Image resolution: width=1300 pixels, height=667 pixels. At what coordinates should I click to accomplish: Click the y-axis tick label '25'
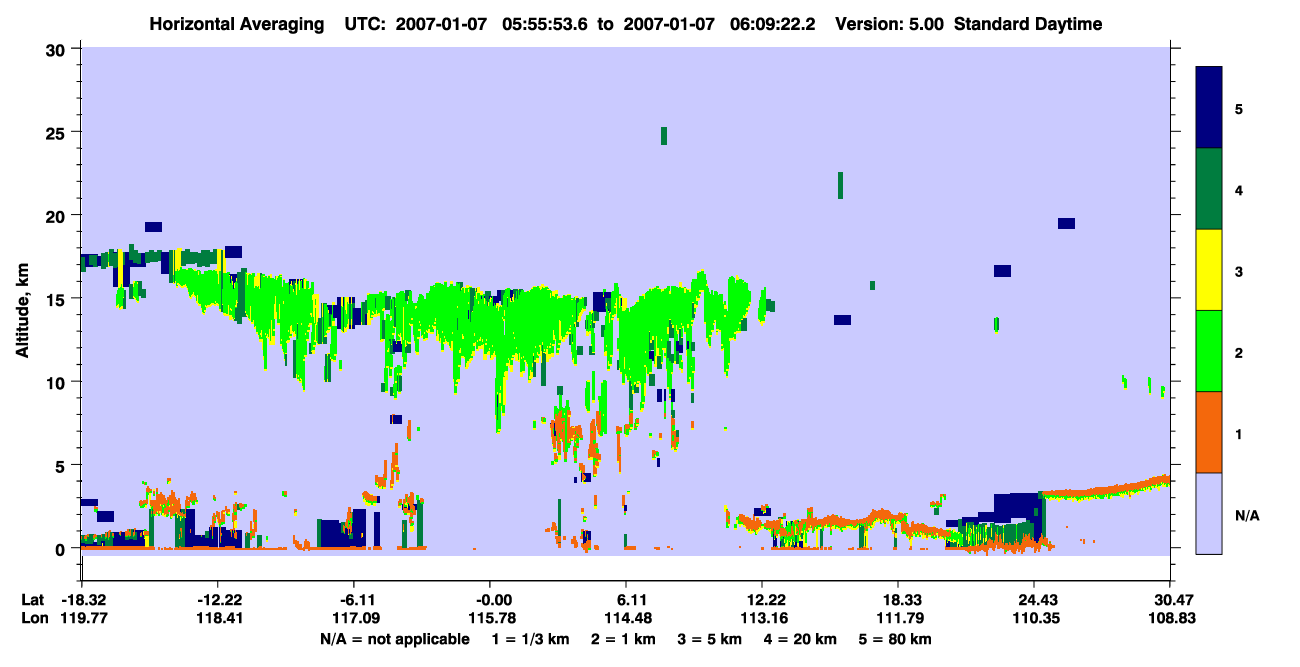pos(58,132)
